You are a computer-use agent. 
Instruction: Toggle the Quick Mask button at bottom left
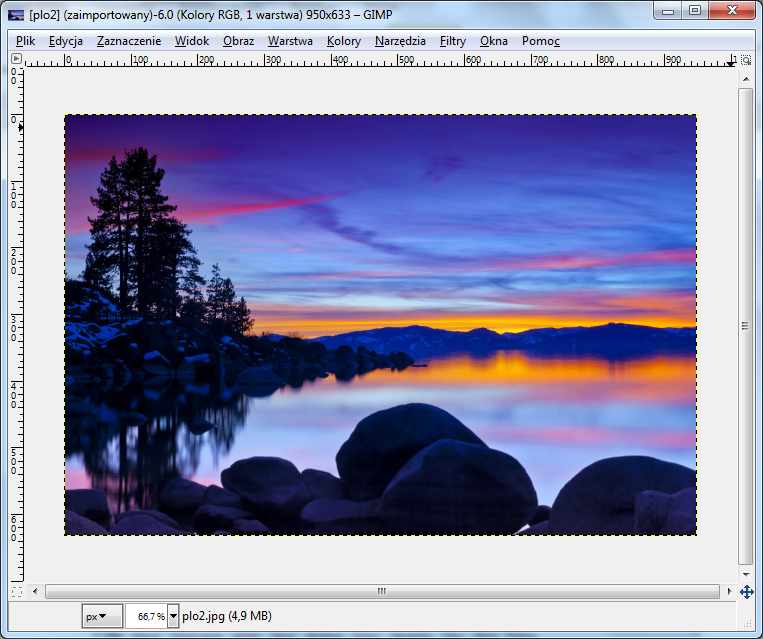pyautogui.click(x=17, y=592)
